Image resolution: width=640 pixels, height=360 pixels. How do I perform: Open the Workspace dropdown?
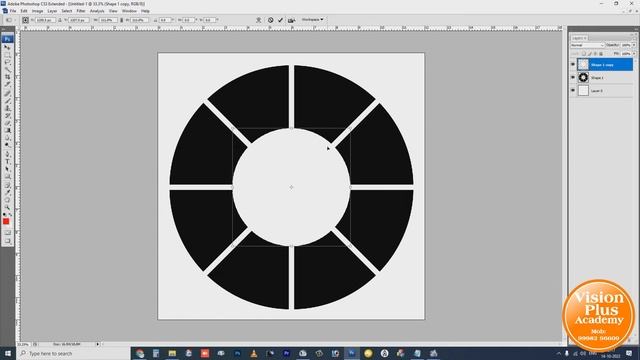coord(312,19)
